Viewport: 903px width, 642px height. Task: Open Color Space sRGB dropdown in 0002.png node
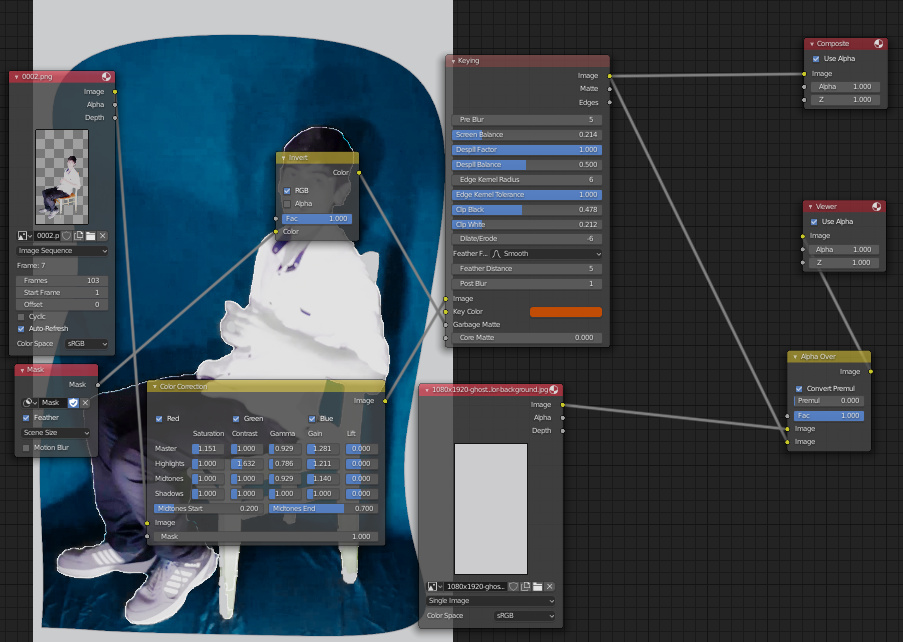pos(87,344)
